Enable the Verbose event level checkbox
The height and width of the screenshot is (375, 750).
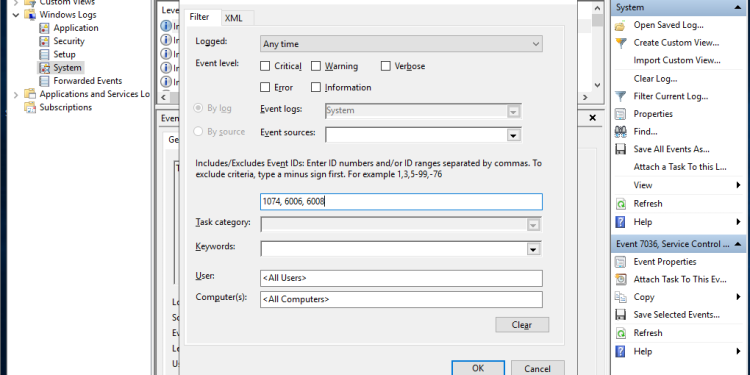386,66
